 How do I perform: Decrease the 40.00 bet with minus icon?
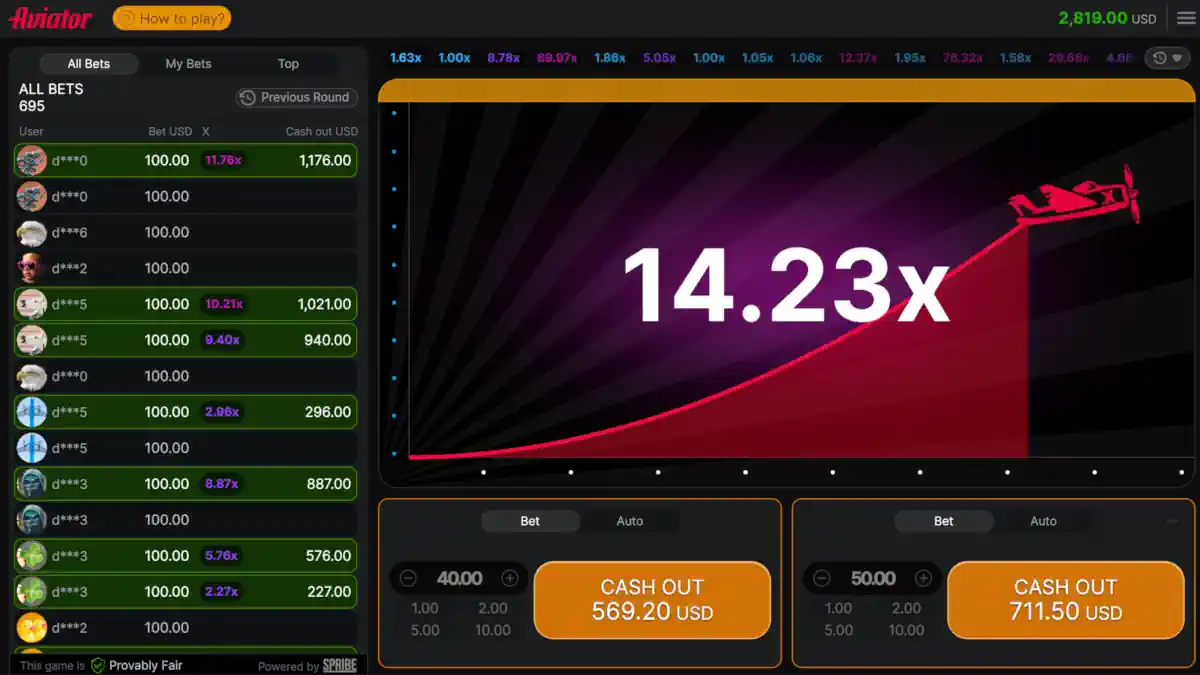pyautogui.click(x=408, y=578)
